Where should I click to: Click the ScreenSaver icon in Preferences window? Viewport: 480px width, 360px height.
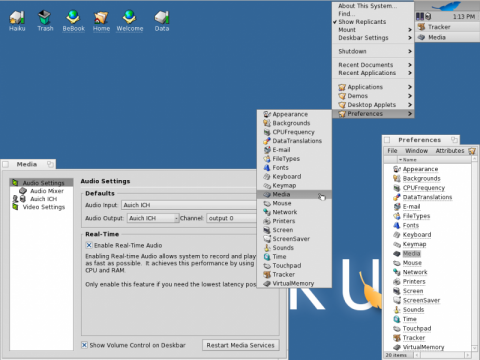coord(397,300)
